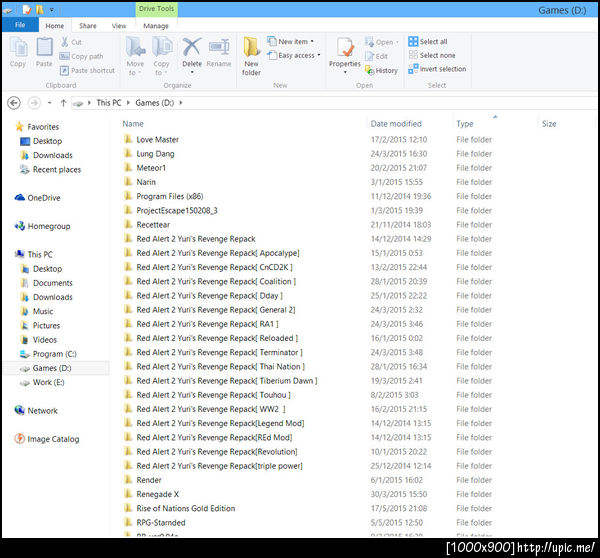Click This PC in the address bar
This screenshot has width=600, height=558.
click(x=109, y=103)
